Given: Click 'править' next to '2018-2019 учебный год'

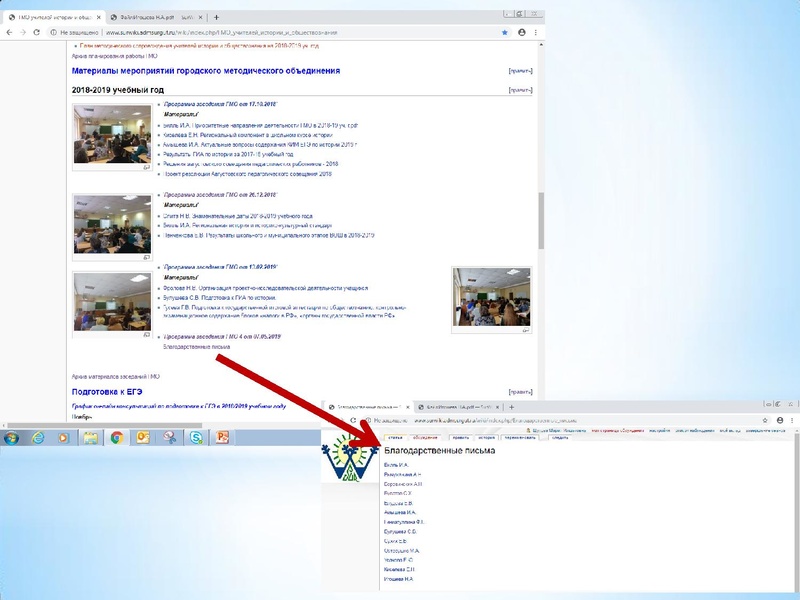Looking at the screenshot, I should (520, 90).
